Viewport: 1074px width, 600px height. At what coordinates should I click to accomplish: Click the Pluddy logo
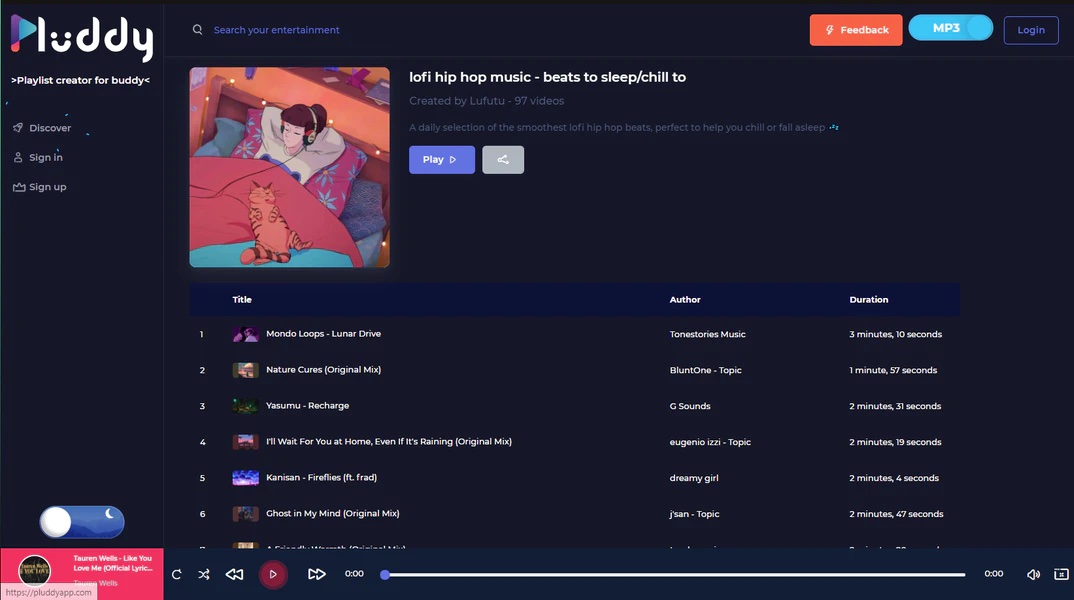(x=82, y=38)
